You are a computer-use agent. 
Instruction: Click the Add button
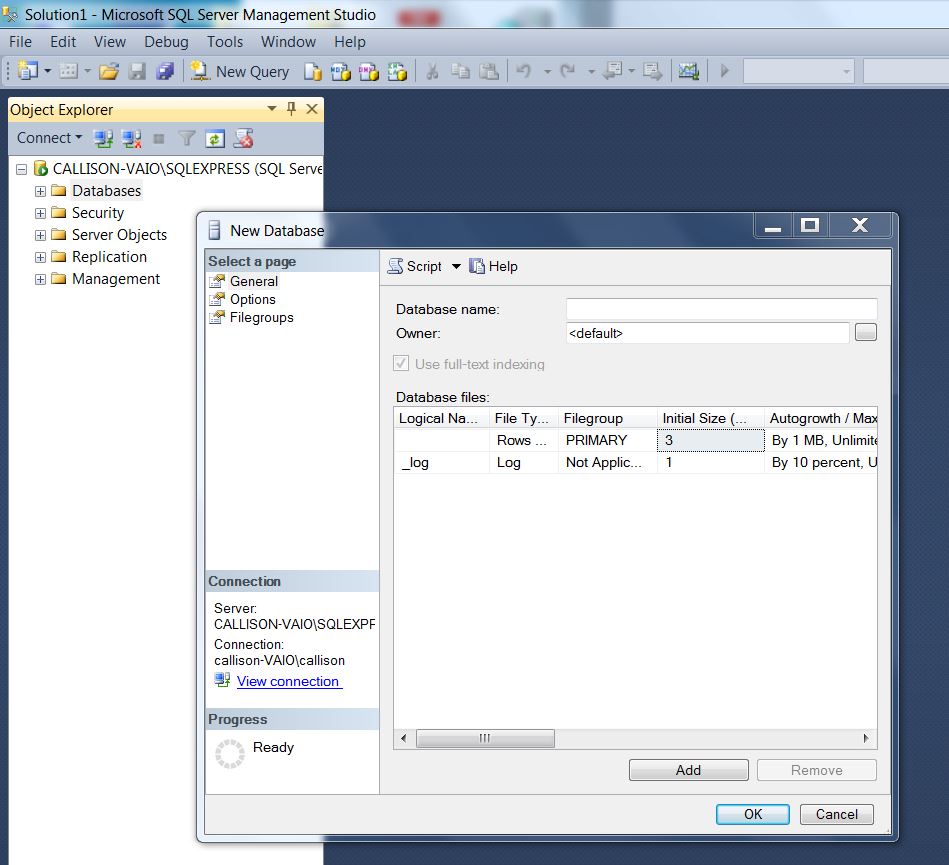click(x=689, y=770)
